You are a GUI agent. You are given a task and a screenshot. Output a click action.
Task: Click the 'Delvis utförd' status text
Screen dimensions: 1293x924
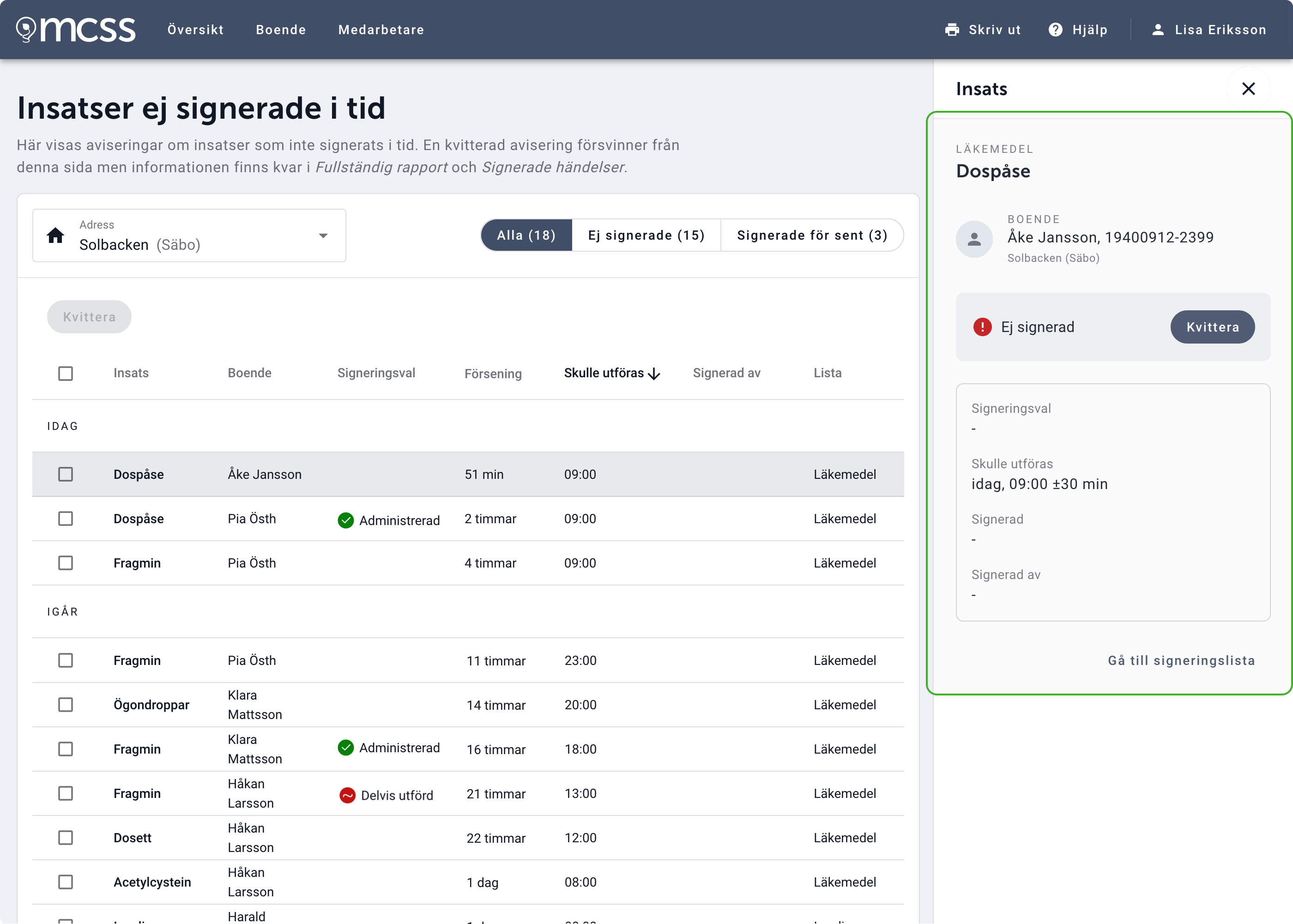[397, 796]
